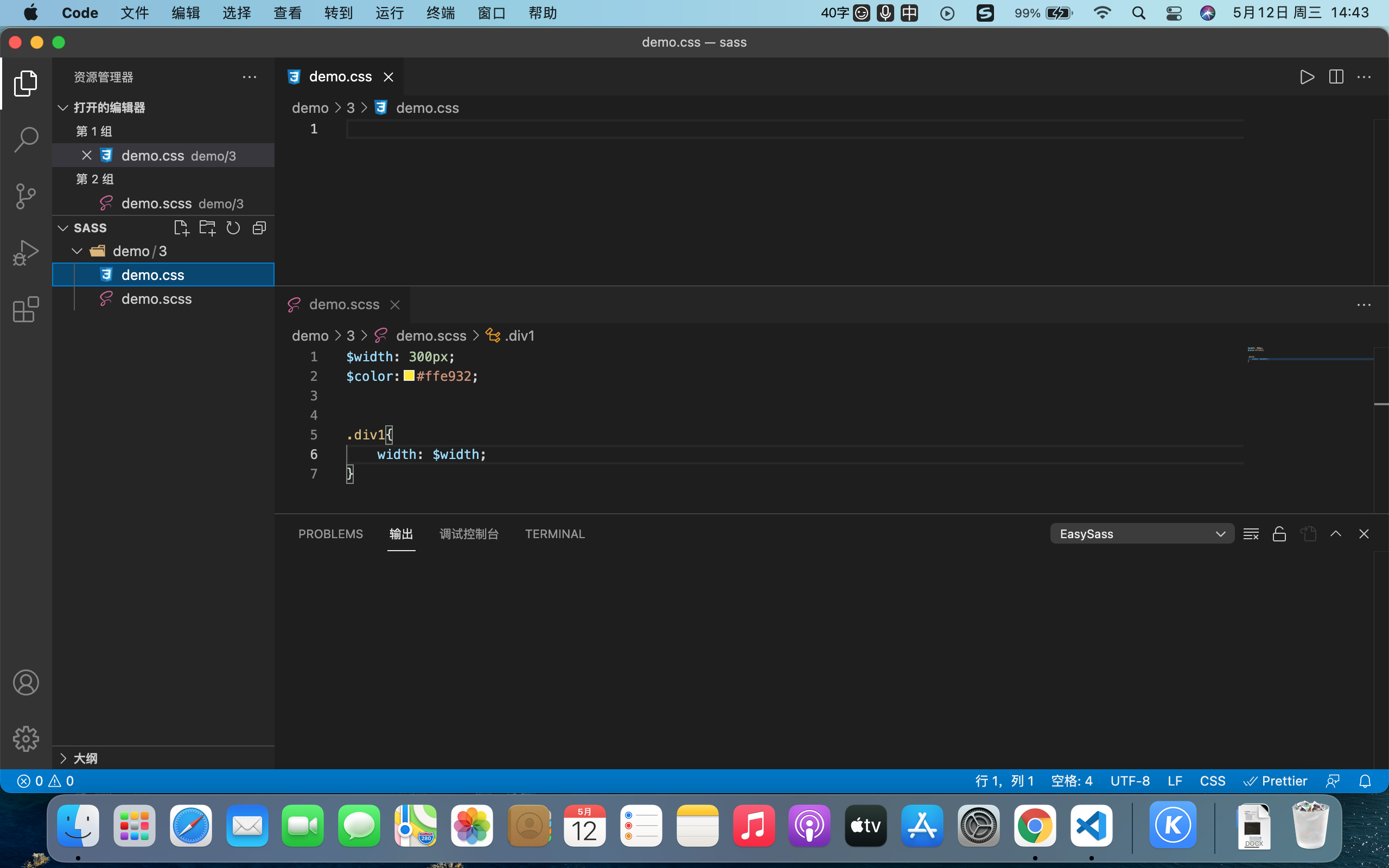Image resolution: width=1389 pixels, height=868 pixels.
Task: Select demo.scss in the file tree
Action: pos(163,299)
